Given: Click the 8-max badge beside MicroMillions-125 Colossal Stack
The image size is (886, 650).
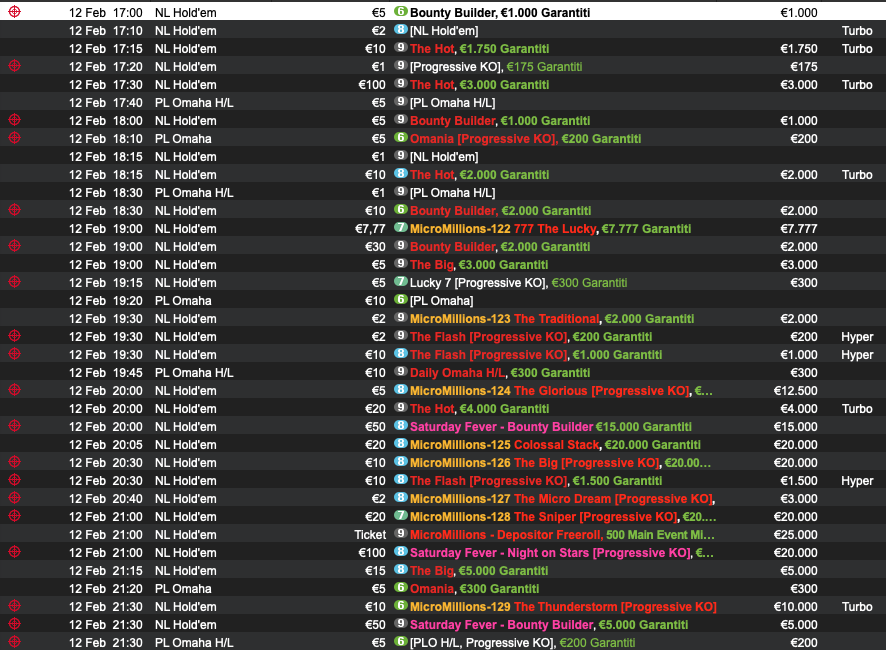Looking at the screenshot, I should [x=401, y=444].
